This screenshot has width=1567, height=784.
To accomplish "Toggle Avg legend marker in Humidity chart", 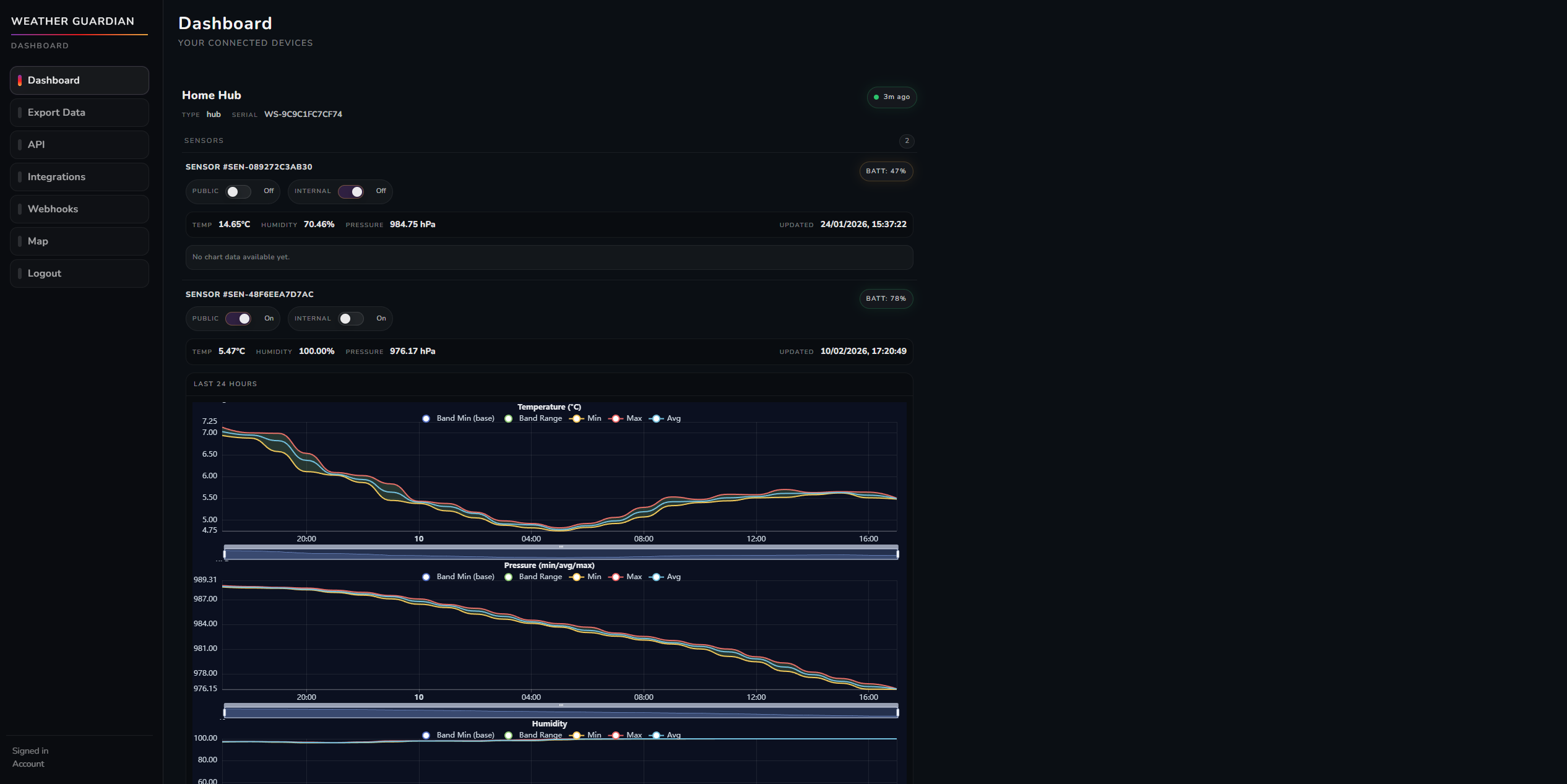I will 657,736.
